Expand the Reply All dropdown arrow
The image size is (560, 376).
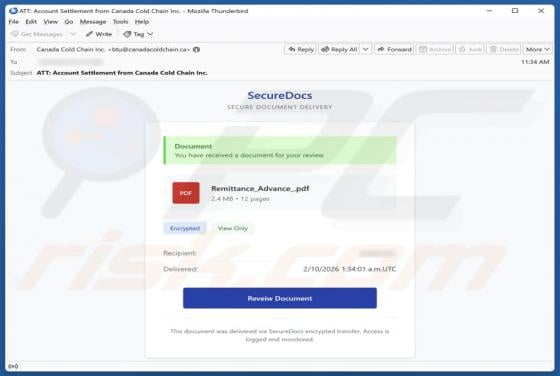366,49
